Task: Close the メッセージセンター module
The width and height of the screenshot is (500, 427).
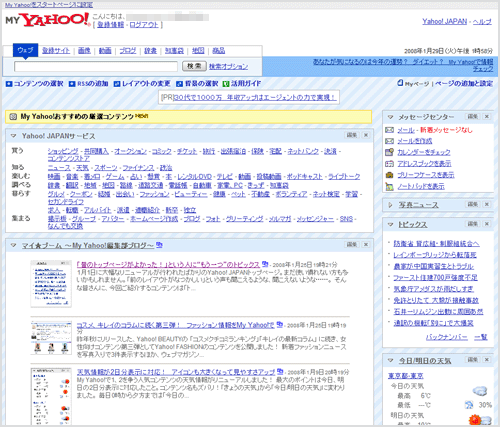Action: [487, 116]
